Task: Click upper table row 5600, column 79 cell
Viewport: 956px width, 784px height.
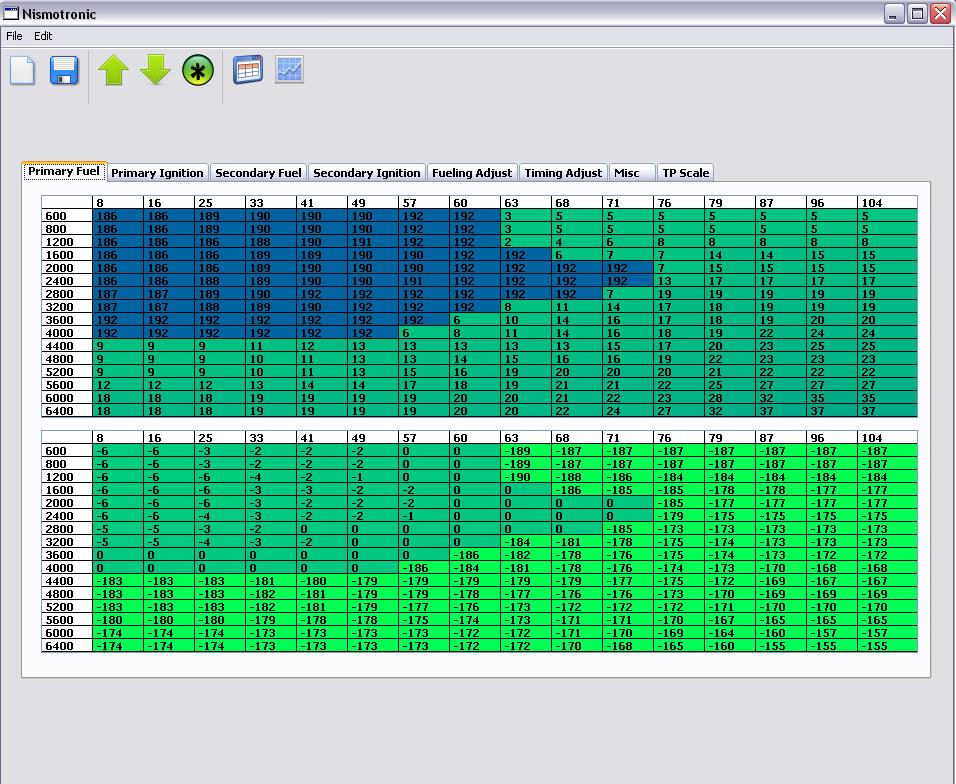Action: tap(730, 385)
